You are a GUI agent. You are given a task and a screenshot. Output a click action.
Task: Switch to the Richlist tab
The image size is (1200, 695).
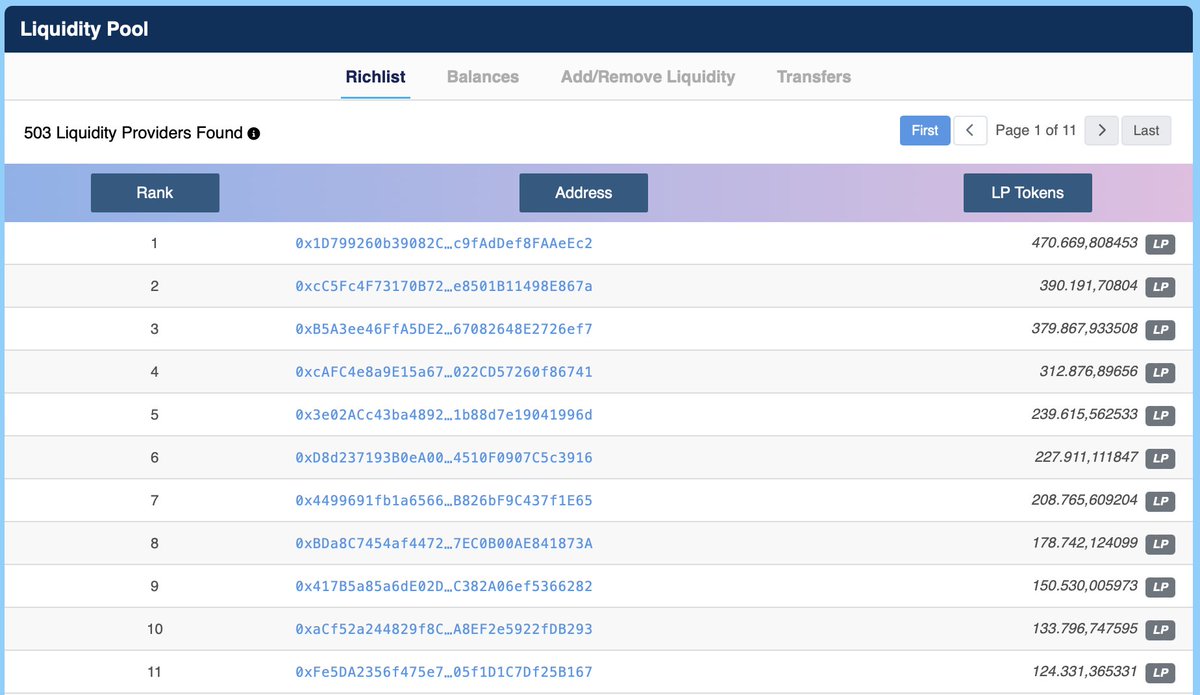375,77
